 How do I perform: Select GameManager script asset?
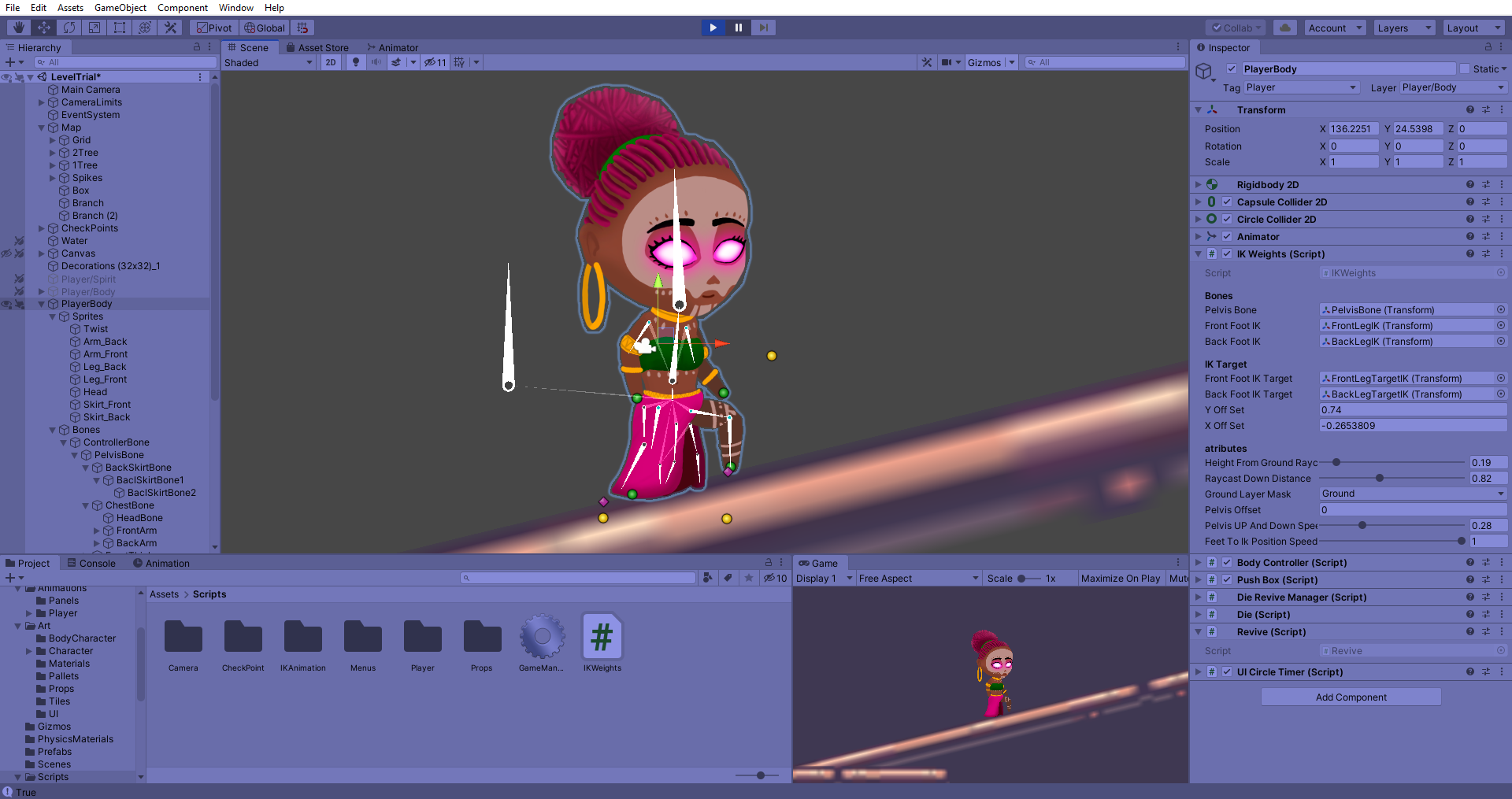tap(542, 643)
